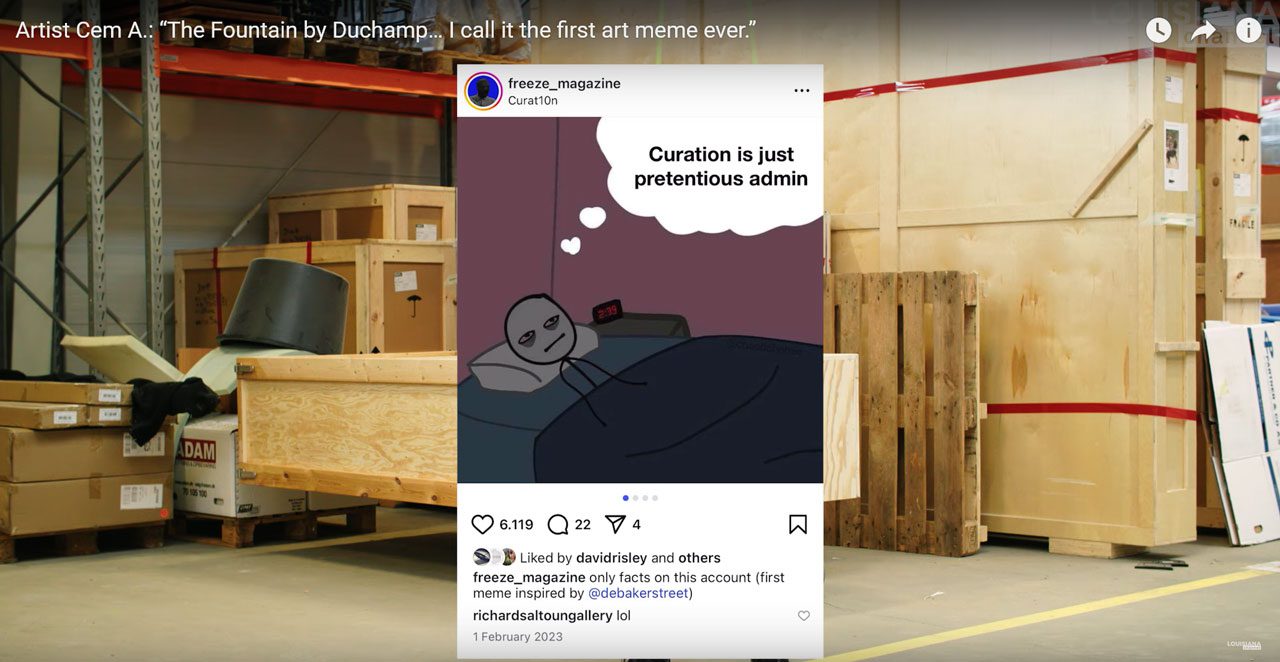Click the meme image with the thought bubble
Viewport: 1280px width, 662px height.
[x=640, y=300]
